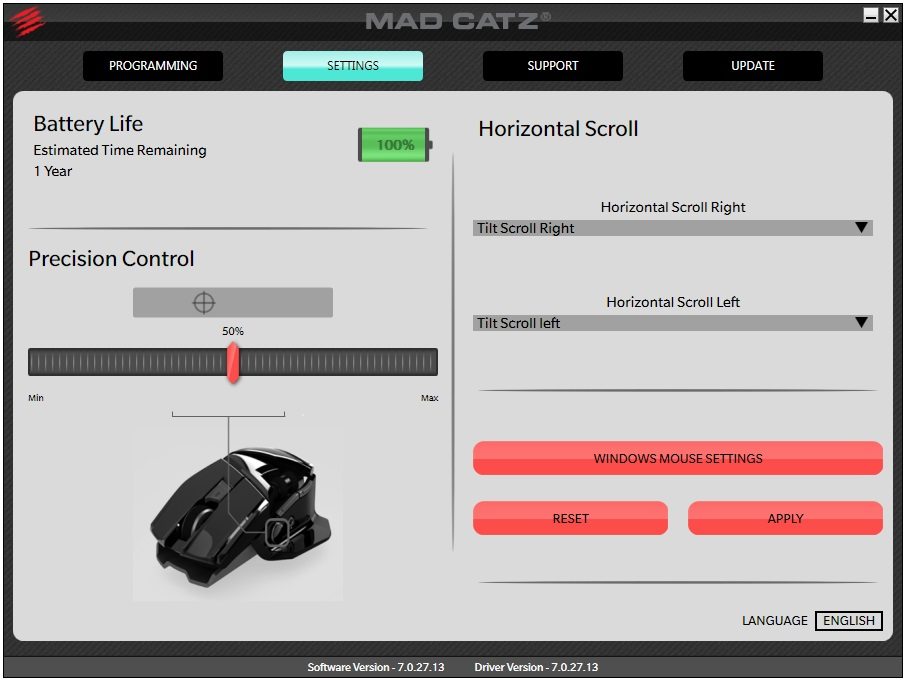Close the Mad Catz window

tap(891, 15)
